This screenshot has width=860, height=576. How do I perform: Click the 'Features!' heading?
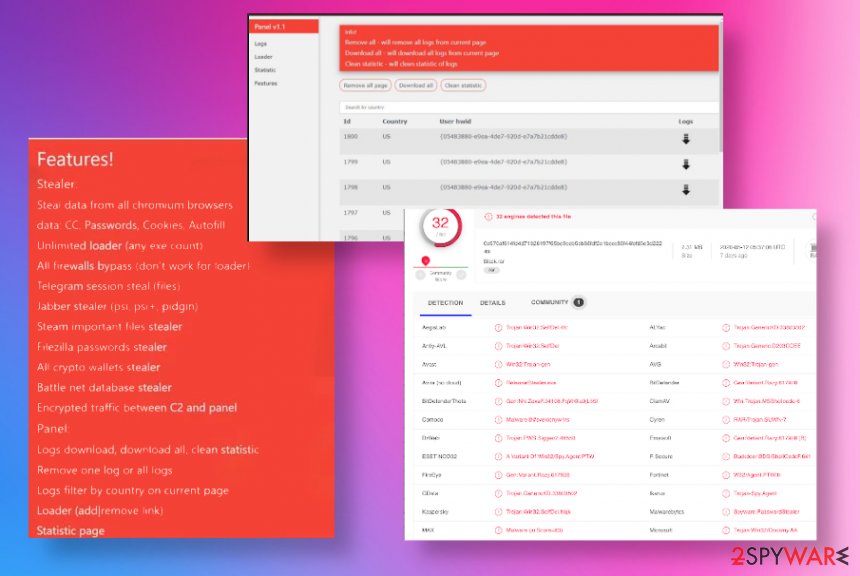click(75, 159)
